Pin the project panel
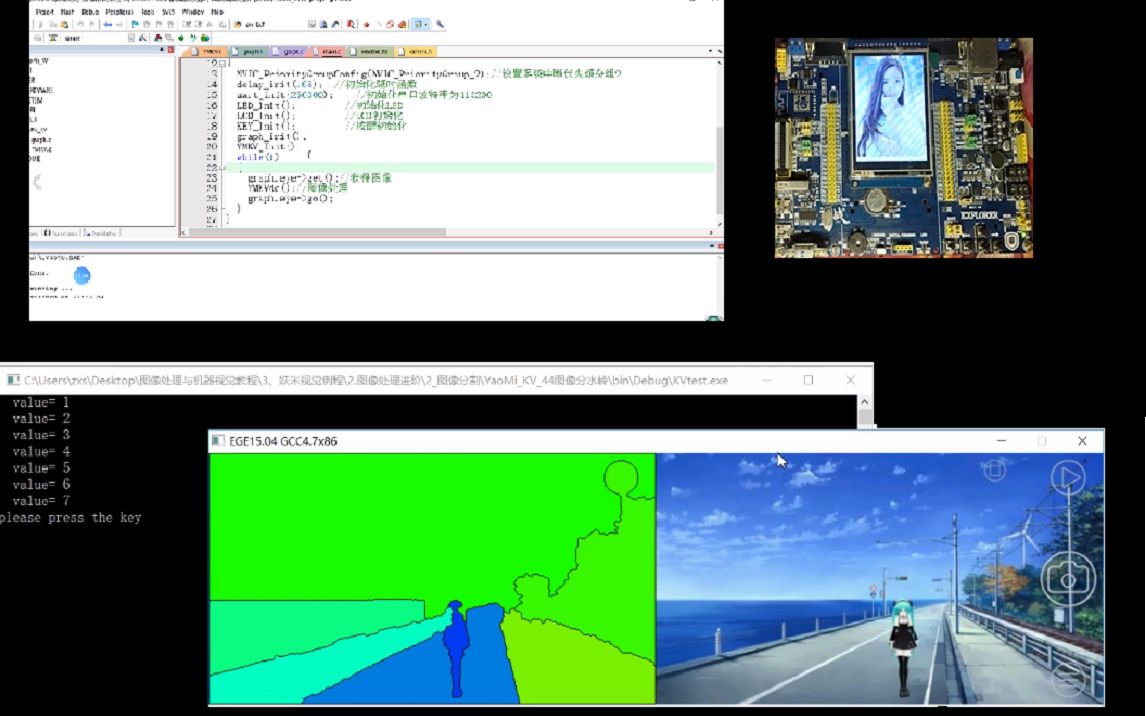The height and width of the screenshot is (716, 1146). pos(162,50)
